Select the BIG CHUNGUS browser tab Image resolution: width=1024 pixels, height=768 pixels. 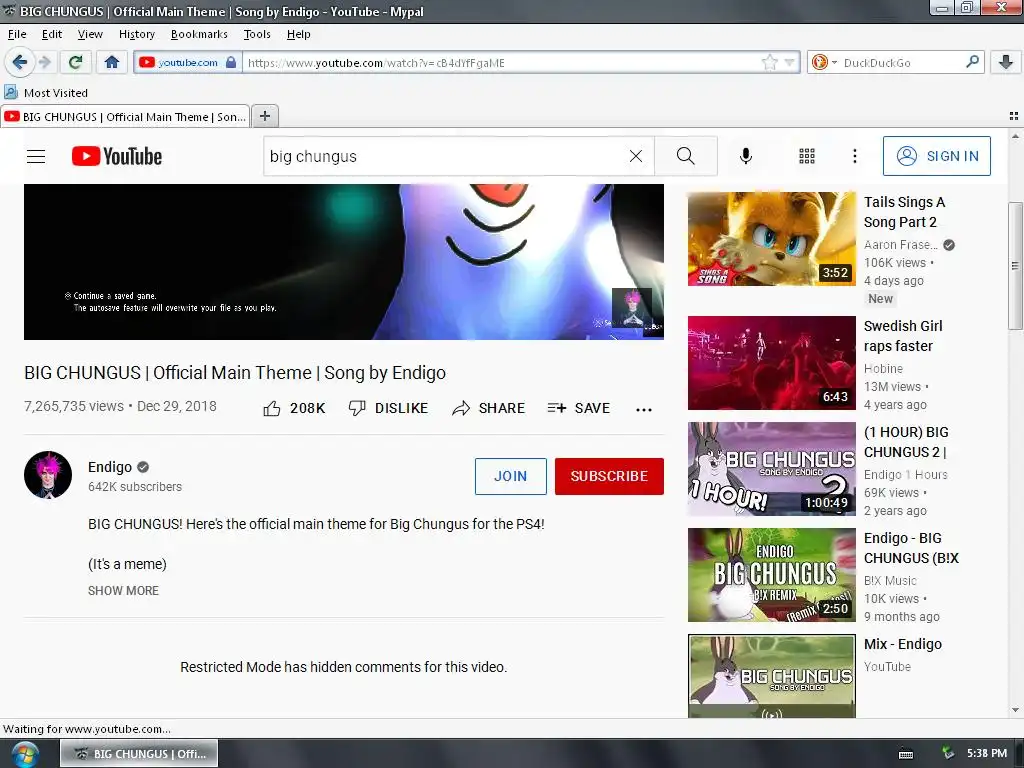pos(125,116)
